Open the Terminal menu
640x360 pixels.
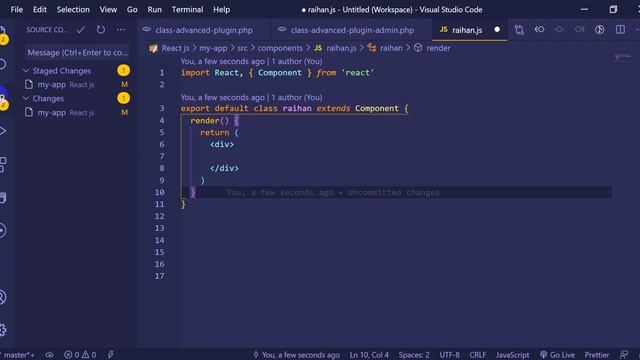click(187, 9)
